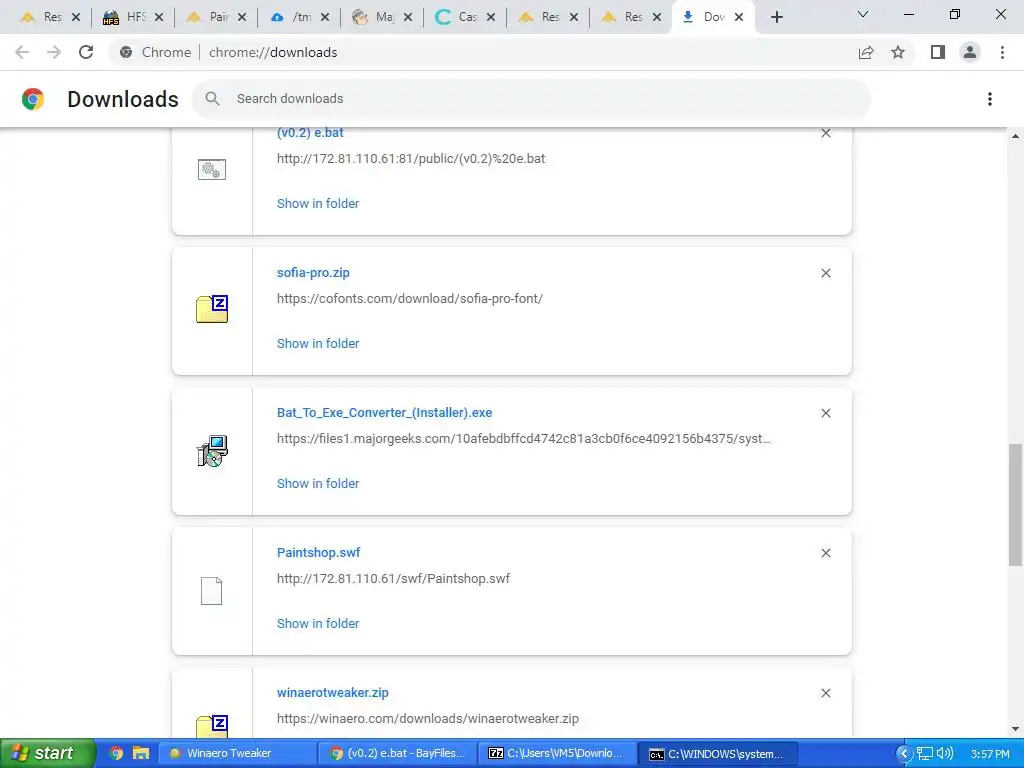
Task: Remove (v0.2) e.bat from list
Action: [825, 133]
